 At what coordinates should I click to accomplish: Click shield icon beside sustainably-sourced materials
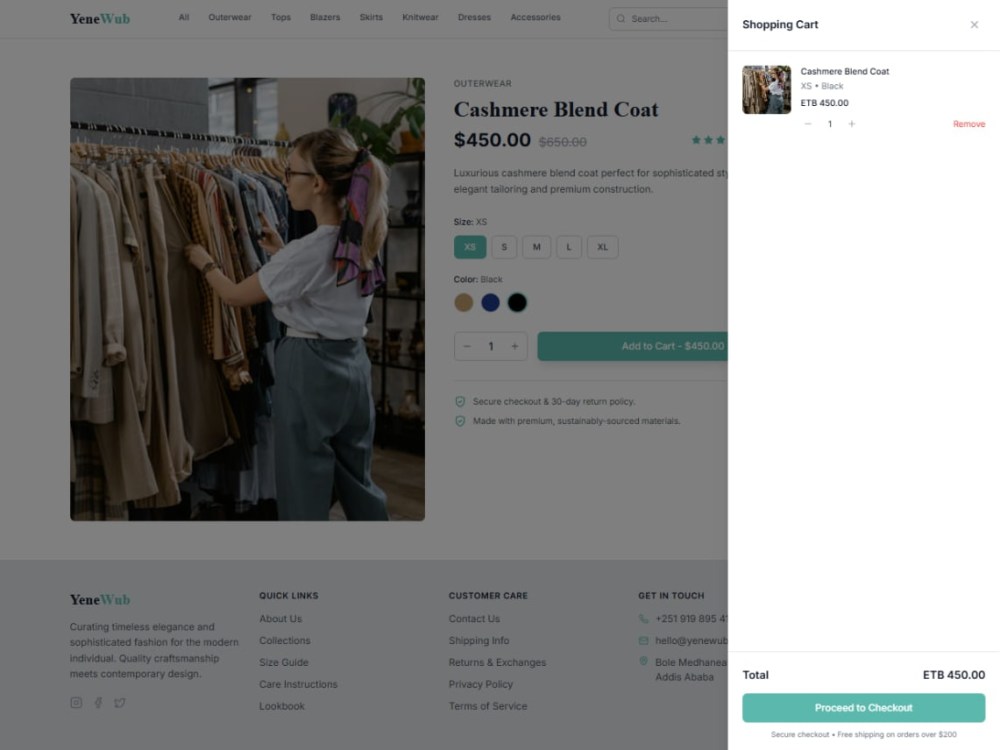pyautogui.click(x=460, y=422)
